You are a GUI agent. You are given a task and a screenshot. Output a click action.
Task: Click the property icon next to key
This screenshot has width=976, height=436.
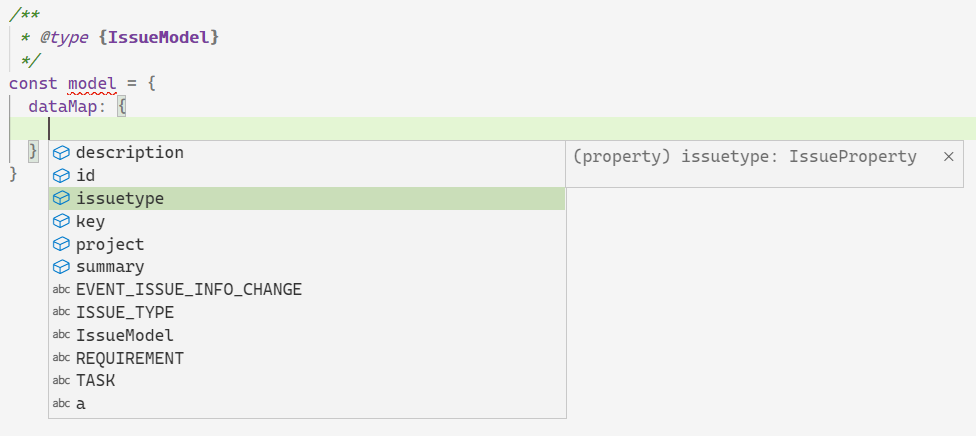point(62,222)
